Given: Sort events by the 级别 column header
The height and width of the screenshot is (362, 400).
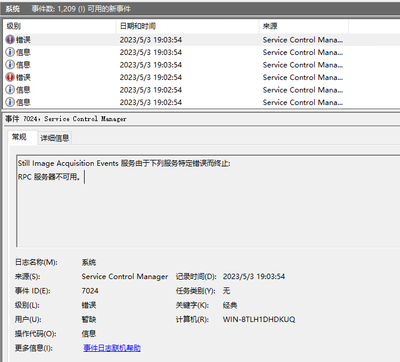Looking at the screenshot, I should tap(59, 26).
